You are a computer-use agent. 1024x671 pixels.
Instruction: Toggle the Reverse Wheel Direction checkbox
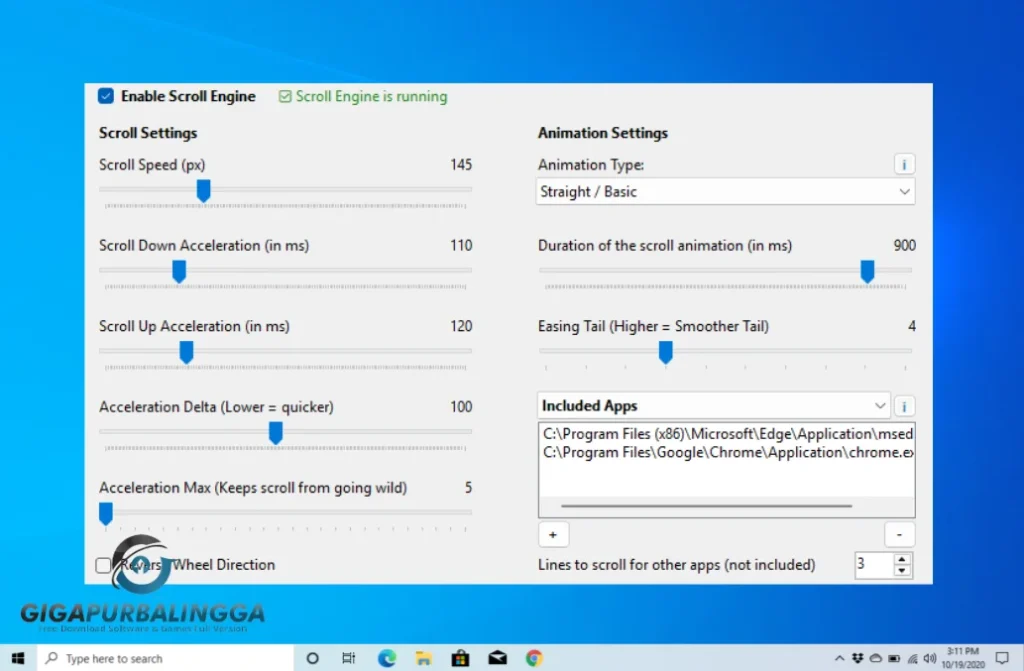click(x=104, y=565)
